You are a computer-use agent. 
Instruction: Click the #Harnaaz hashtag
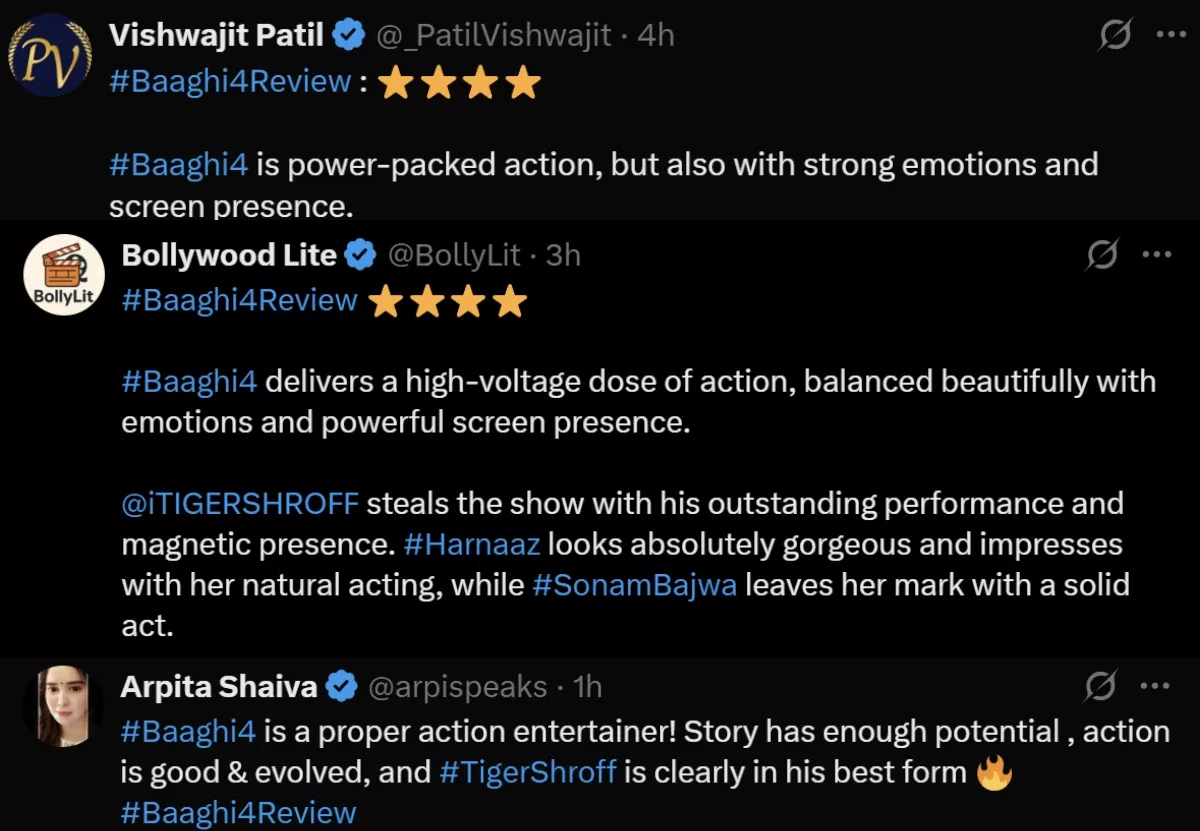(471, 545)
